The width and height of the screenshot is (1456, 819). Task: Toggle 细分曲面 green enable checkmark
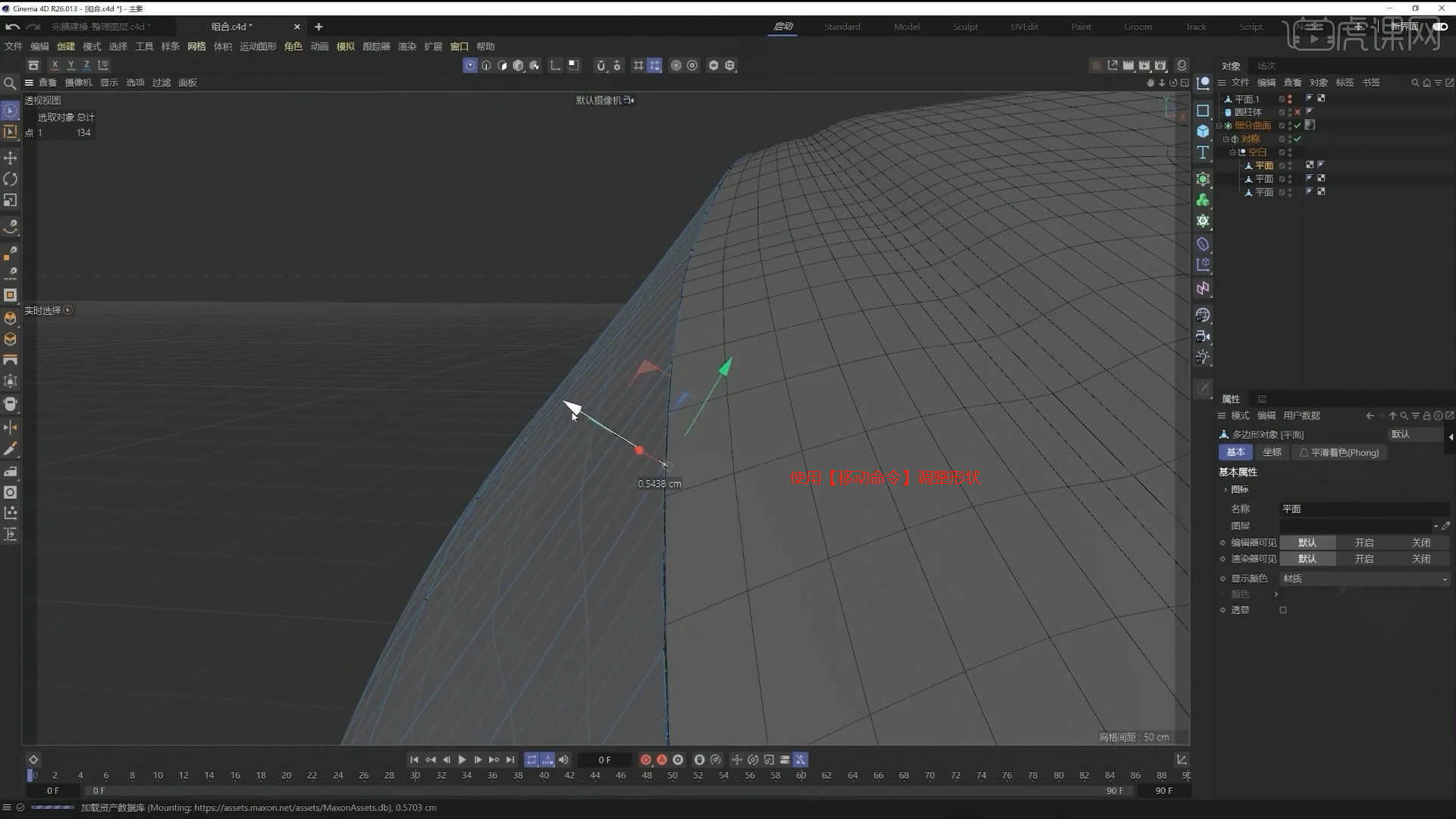pyautogui.click(x=1298, y=126)
